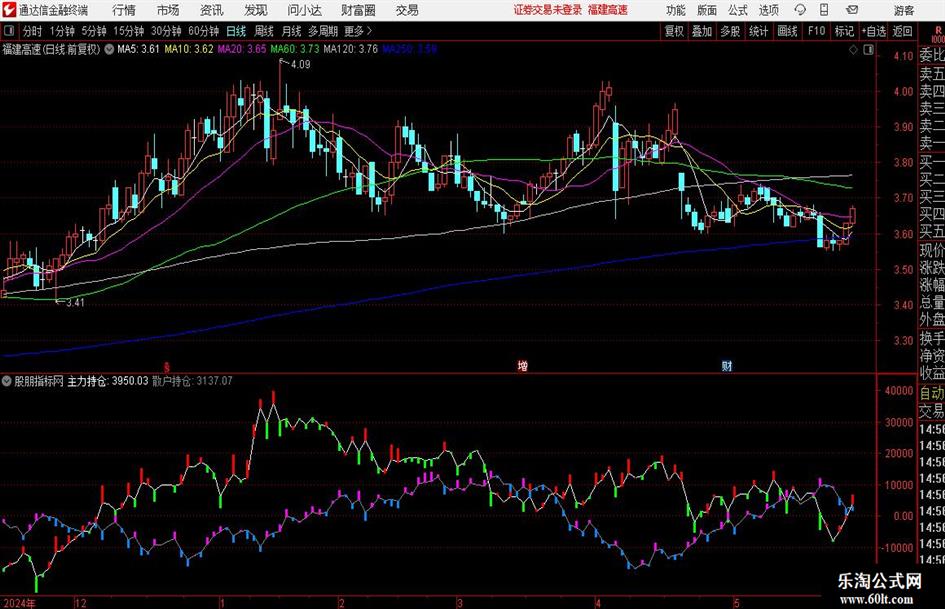Open the 发现 menu
Viewport: 945px width, 609px height.
tap(256, 10)
